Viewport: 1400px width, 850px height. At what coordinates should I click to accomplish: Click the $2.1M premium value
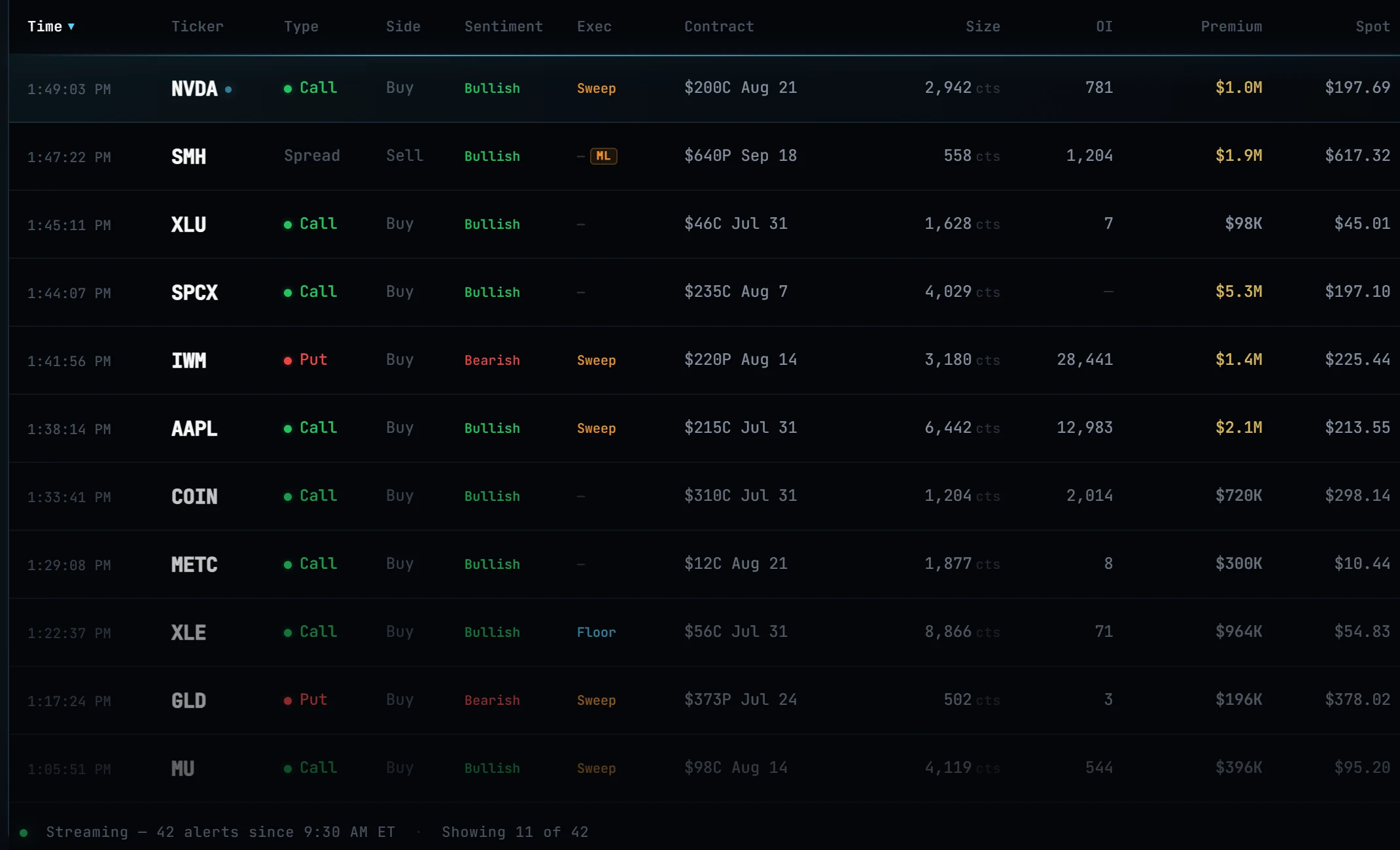point(1239,428)
